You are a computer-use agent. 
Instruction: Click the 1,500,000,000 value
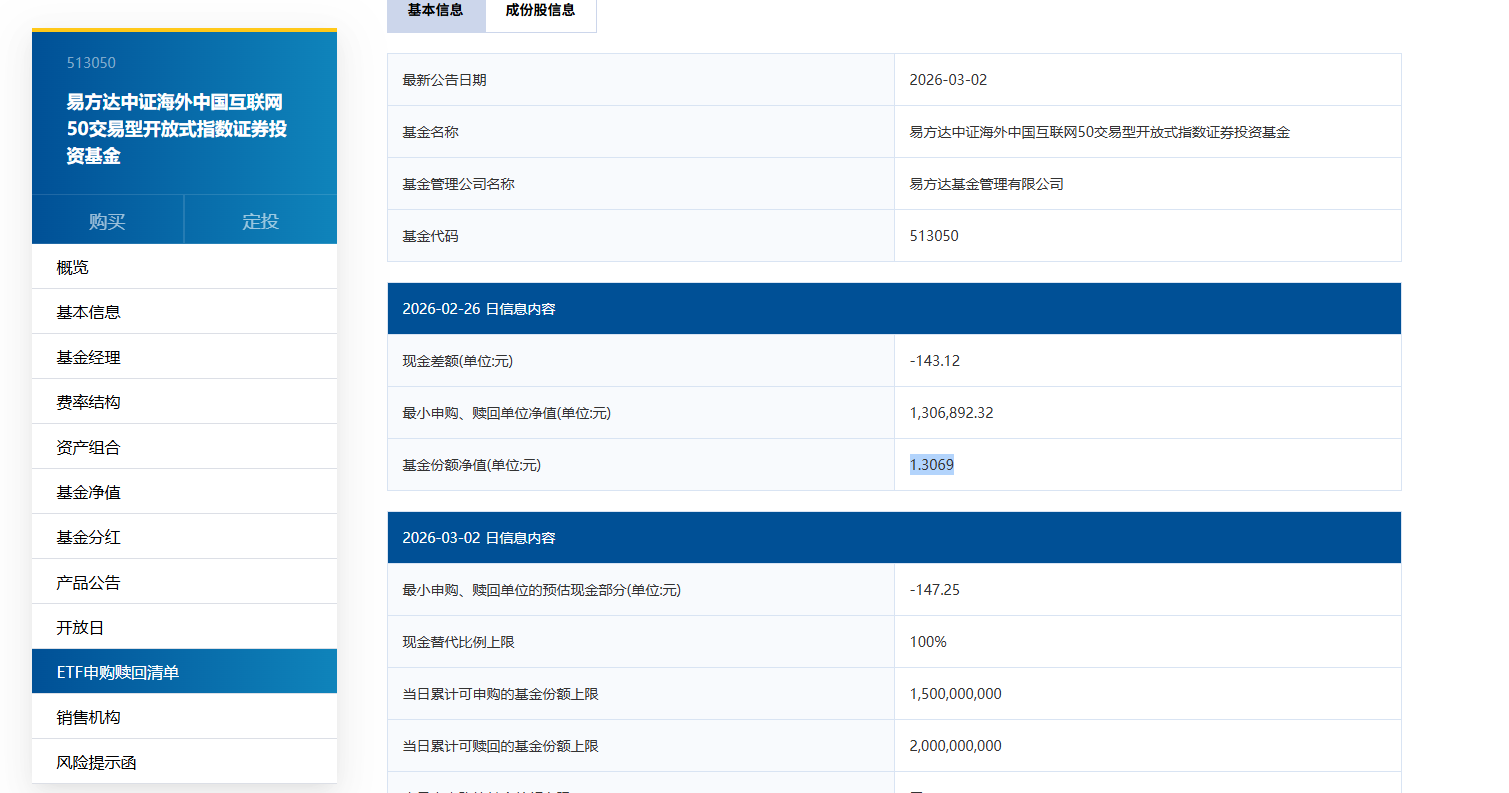[x=955, y=694]
